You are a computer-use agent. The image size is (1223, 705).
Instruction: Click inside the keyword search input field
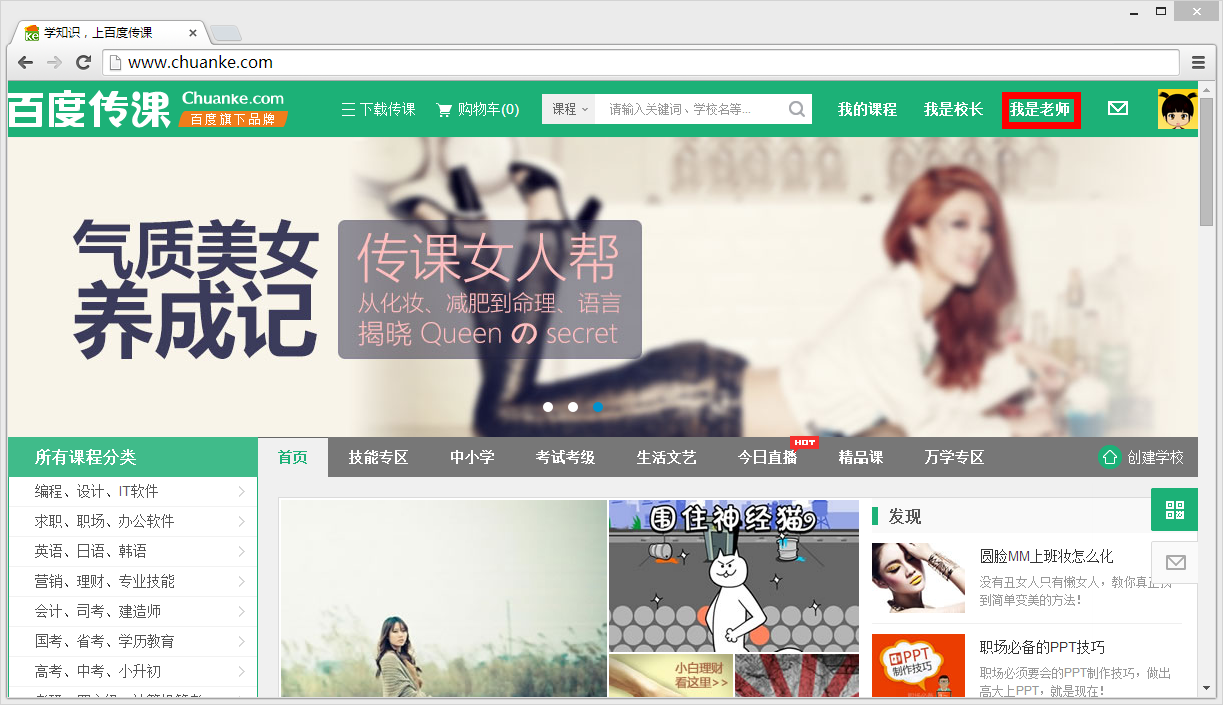coord(690,109)
